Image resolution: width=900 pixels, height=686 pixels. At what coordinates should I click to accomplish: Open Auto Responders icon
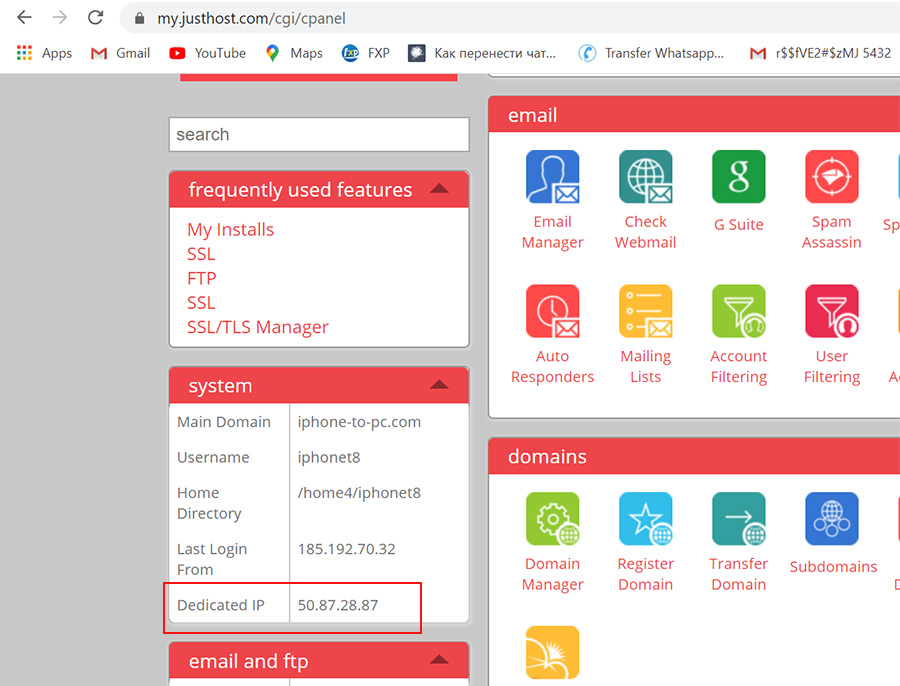tap(552, 311)
